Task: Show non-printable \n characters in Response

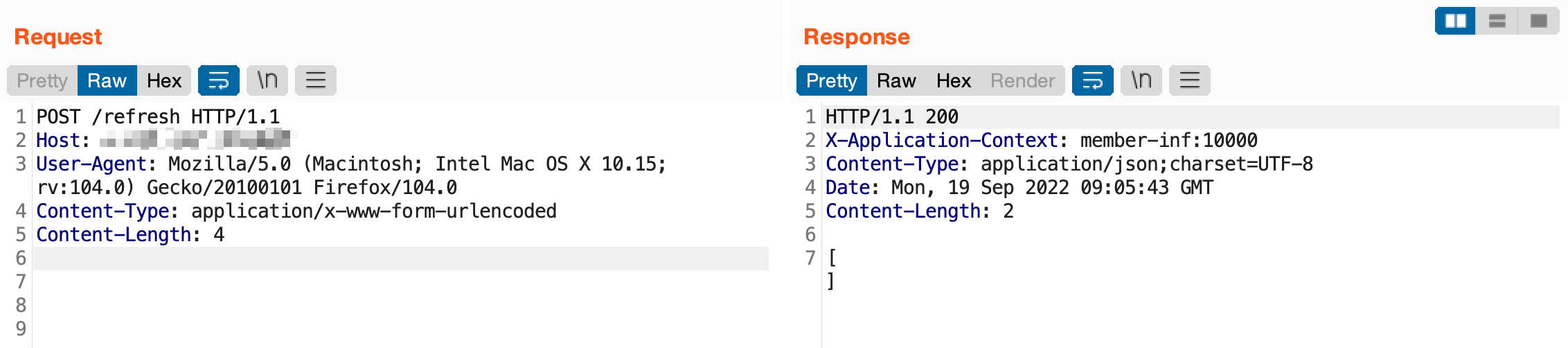Action: tap(1141, 80)
